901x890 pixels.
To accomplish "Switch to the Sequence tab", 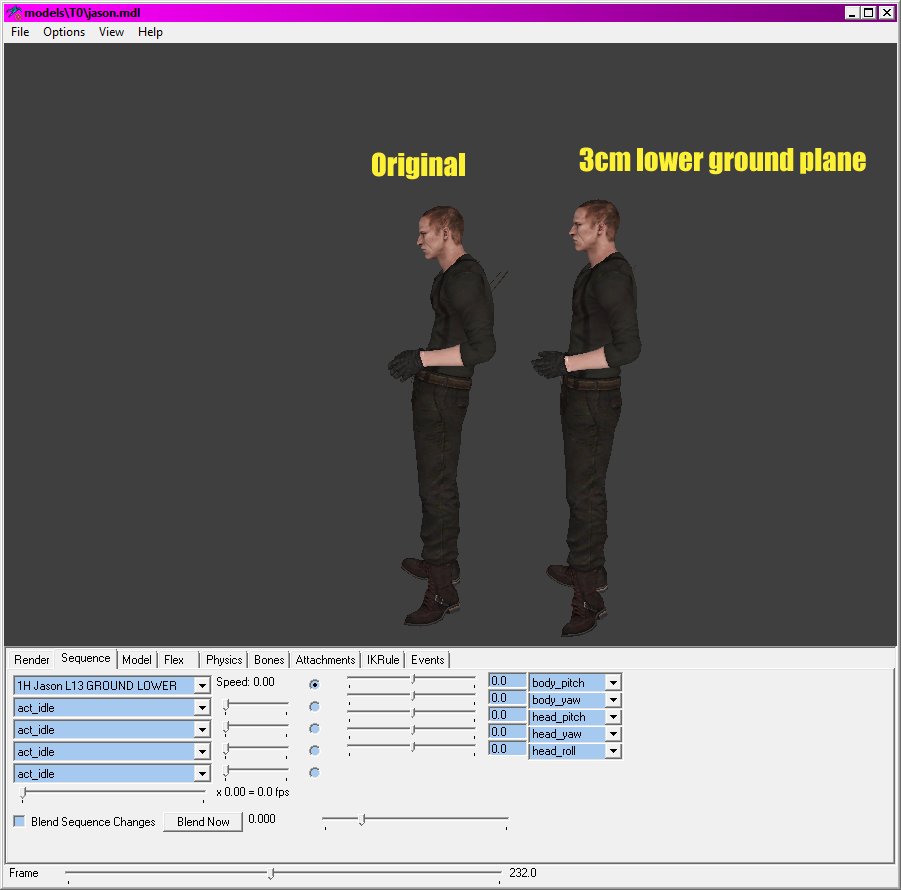I will point(86,658).
